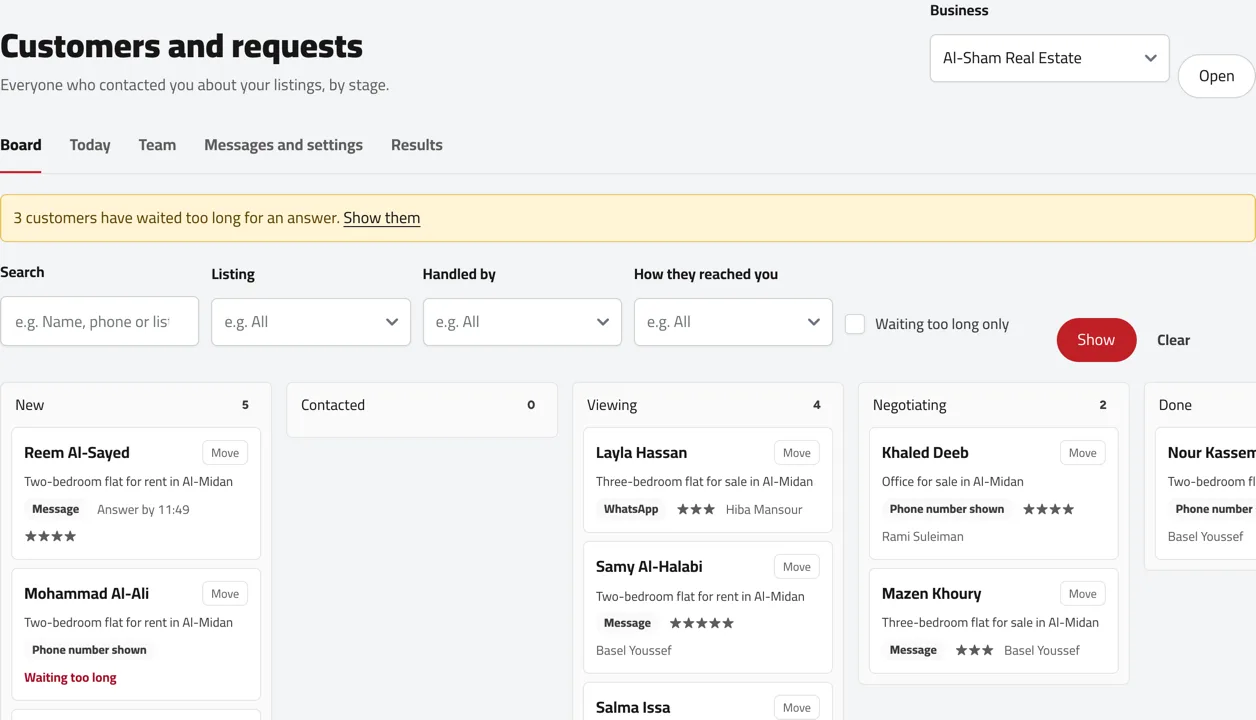Open the Samy Al-Halabi customer name
The width and height of the screenshot is (1256, 720).
[x=649, y=567]
